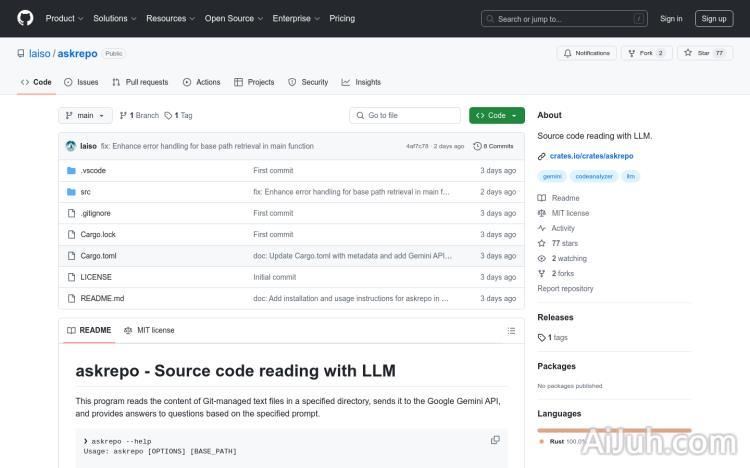The width and height of the screenshot is (750, 468).
Task: Click the Sign up button
Action: pos(714,18)
